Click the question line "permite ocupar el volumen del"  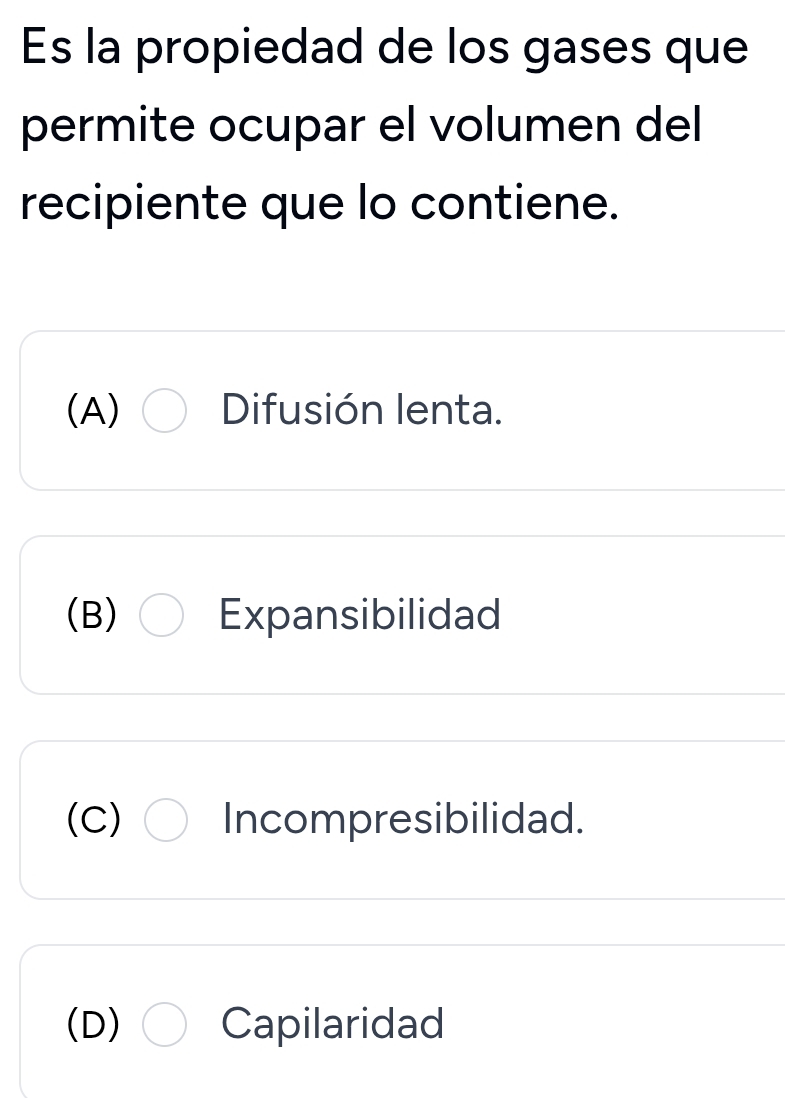point(360,128)
